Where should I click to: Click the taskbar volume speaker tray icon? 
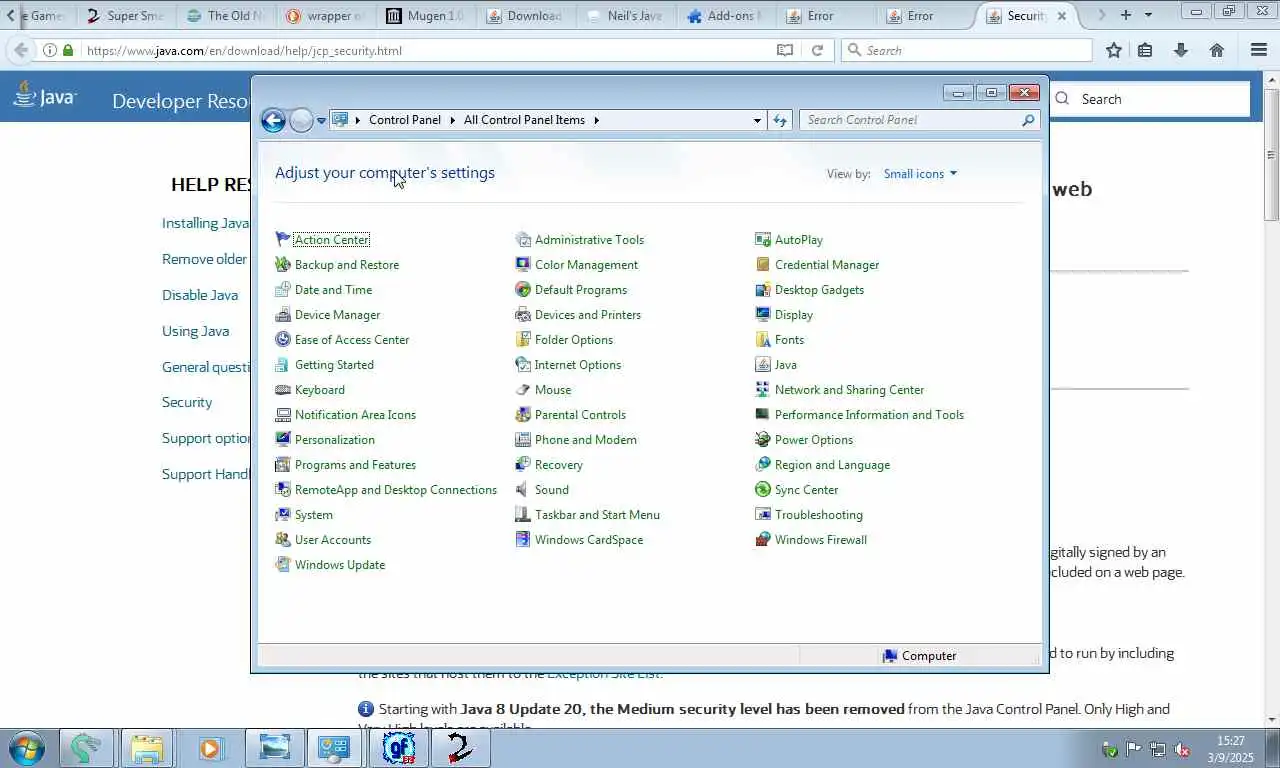pyautogui.click(x=1182, y=749)
